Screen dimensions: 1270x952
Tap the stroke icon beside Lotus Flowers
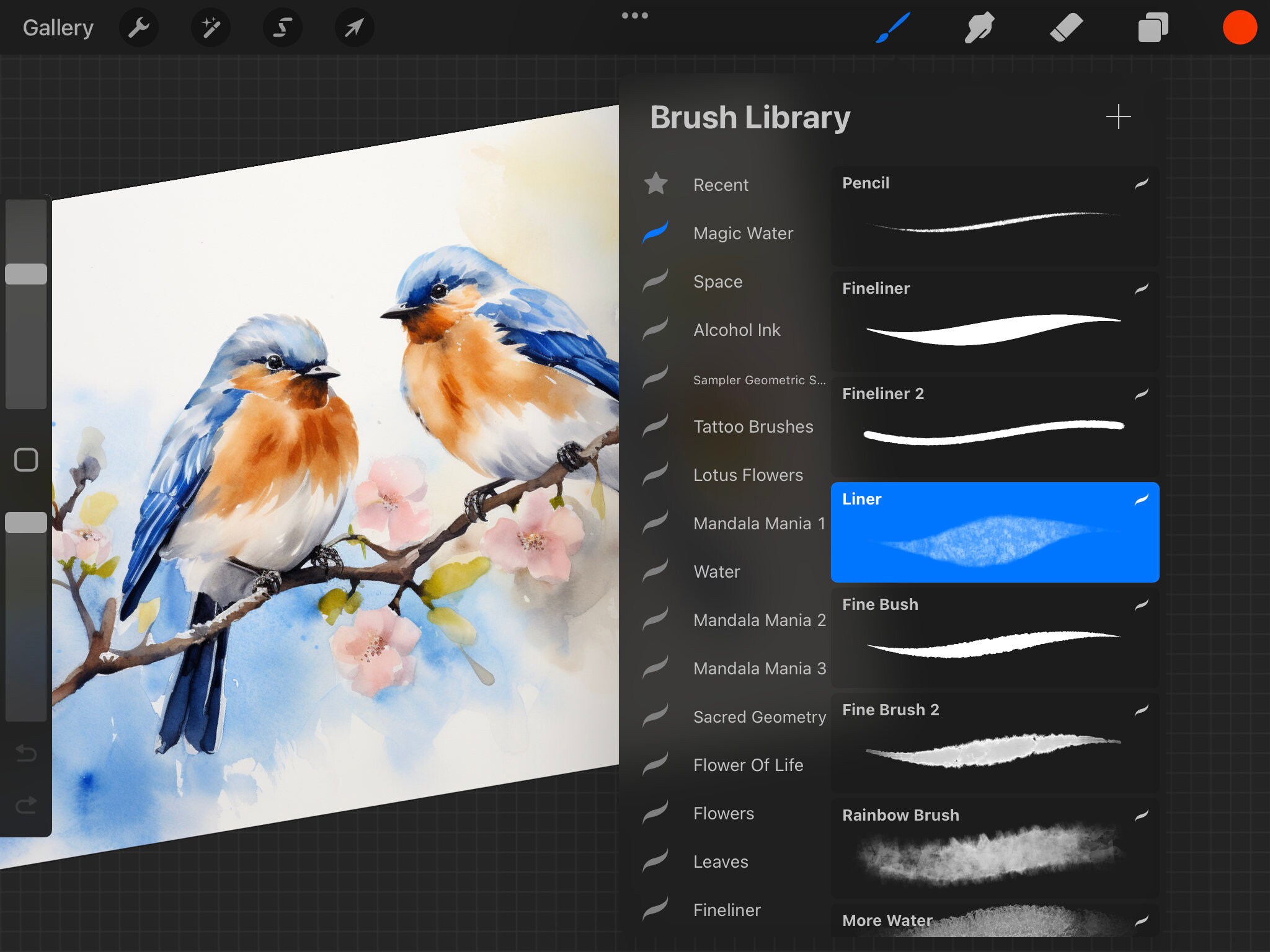point(655,474)
